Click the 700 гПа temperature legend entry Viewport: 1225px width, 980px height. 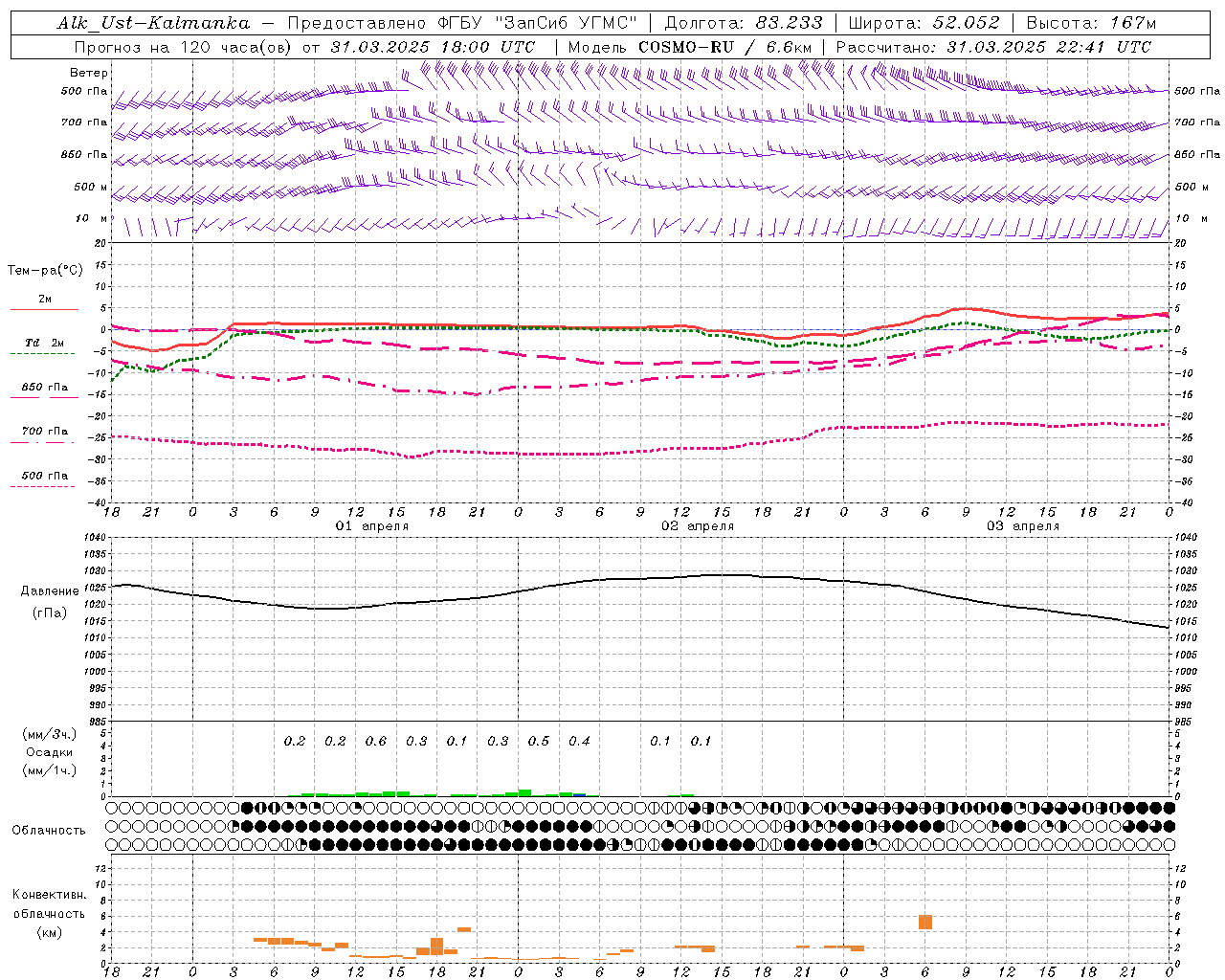(x=45, y=432)
